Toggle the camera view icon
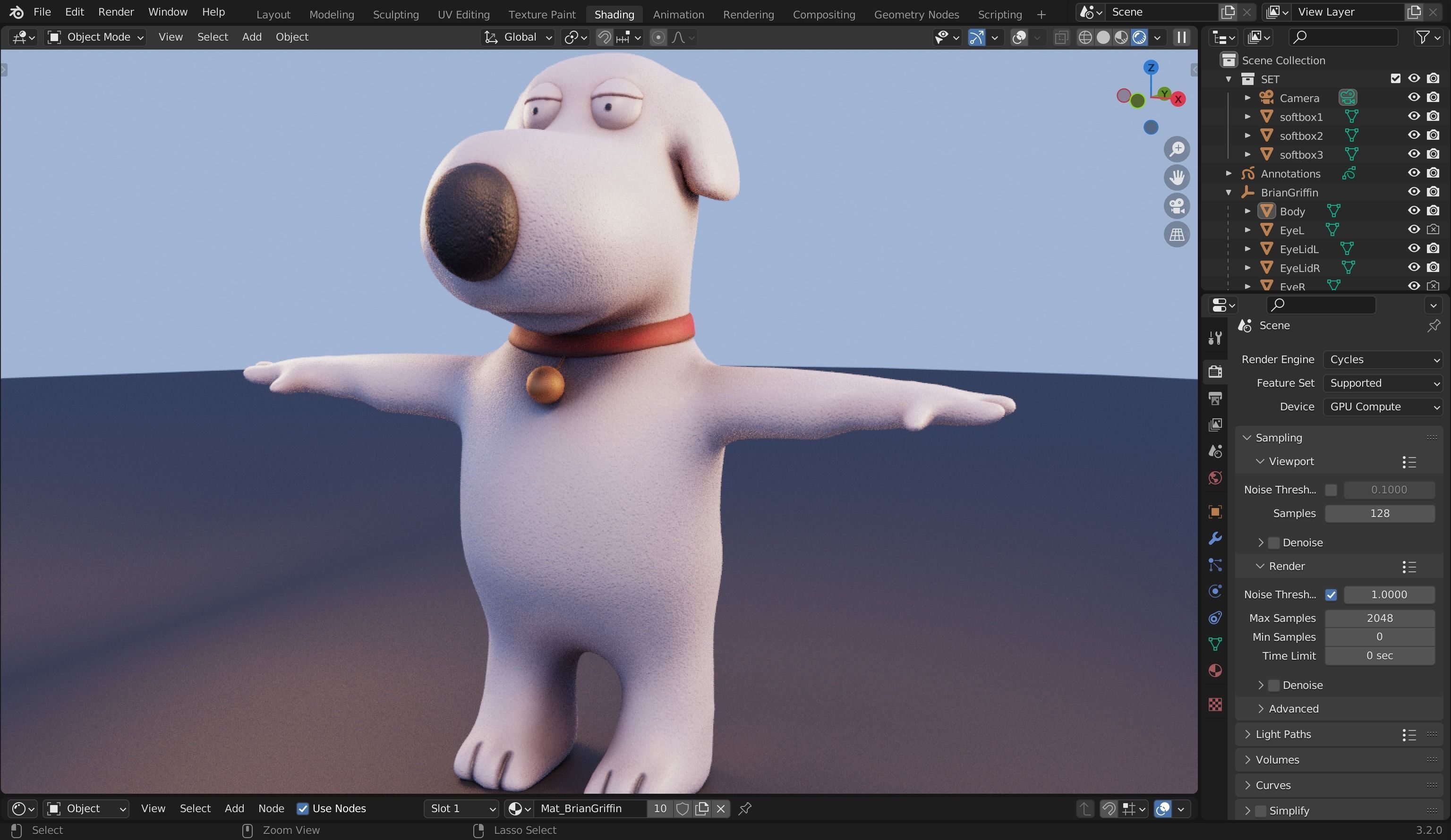 tap(1177, 205)
